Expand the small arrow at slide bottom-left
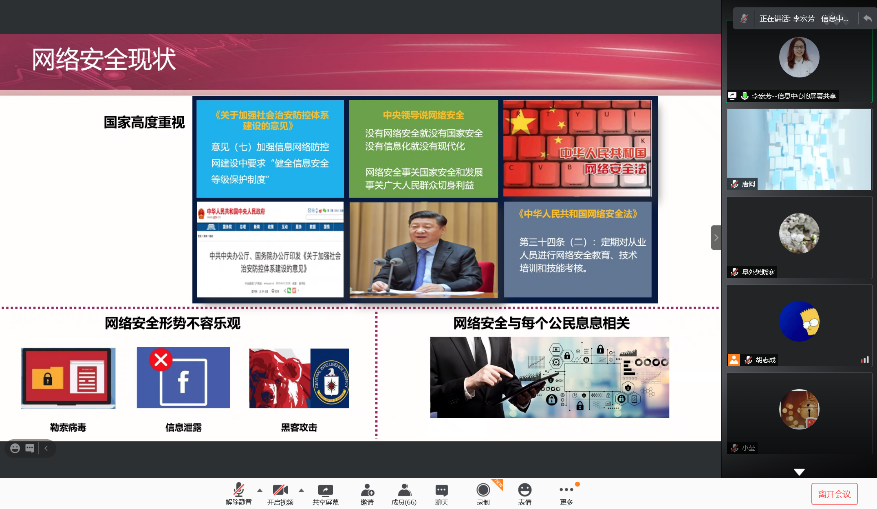 click(x=45, y=448)
